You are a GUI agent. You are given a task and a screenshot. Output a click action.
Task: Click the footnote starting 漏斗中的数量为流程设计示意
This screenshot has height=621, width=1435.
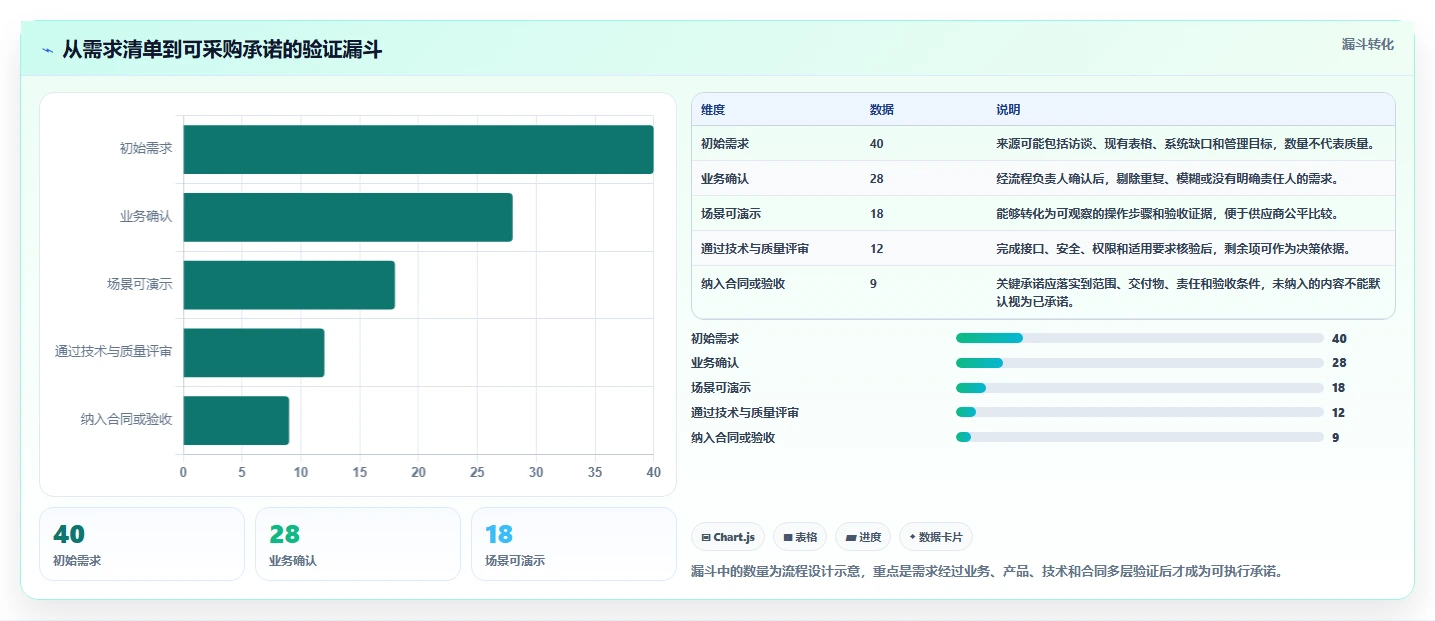click(987, 572)
